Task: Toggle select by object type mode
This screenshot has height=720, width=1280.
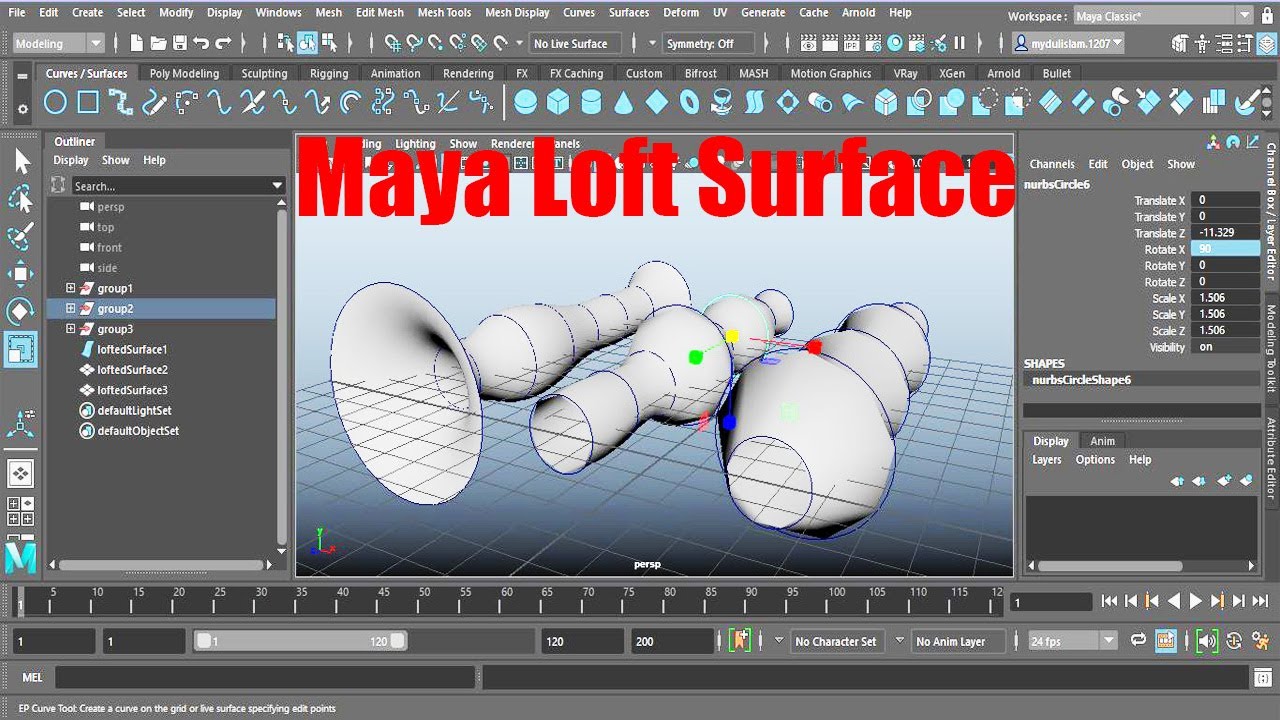Action: (x=308, y=43)
